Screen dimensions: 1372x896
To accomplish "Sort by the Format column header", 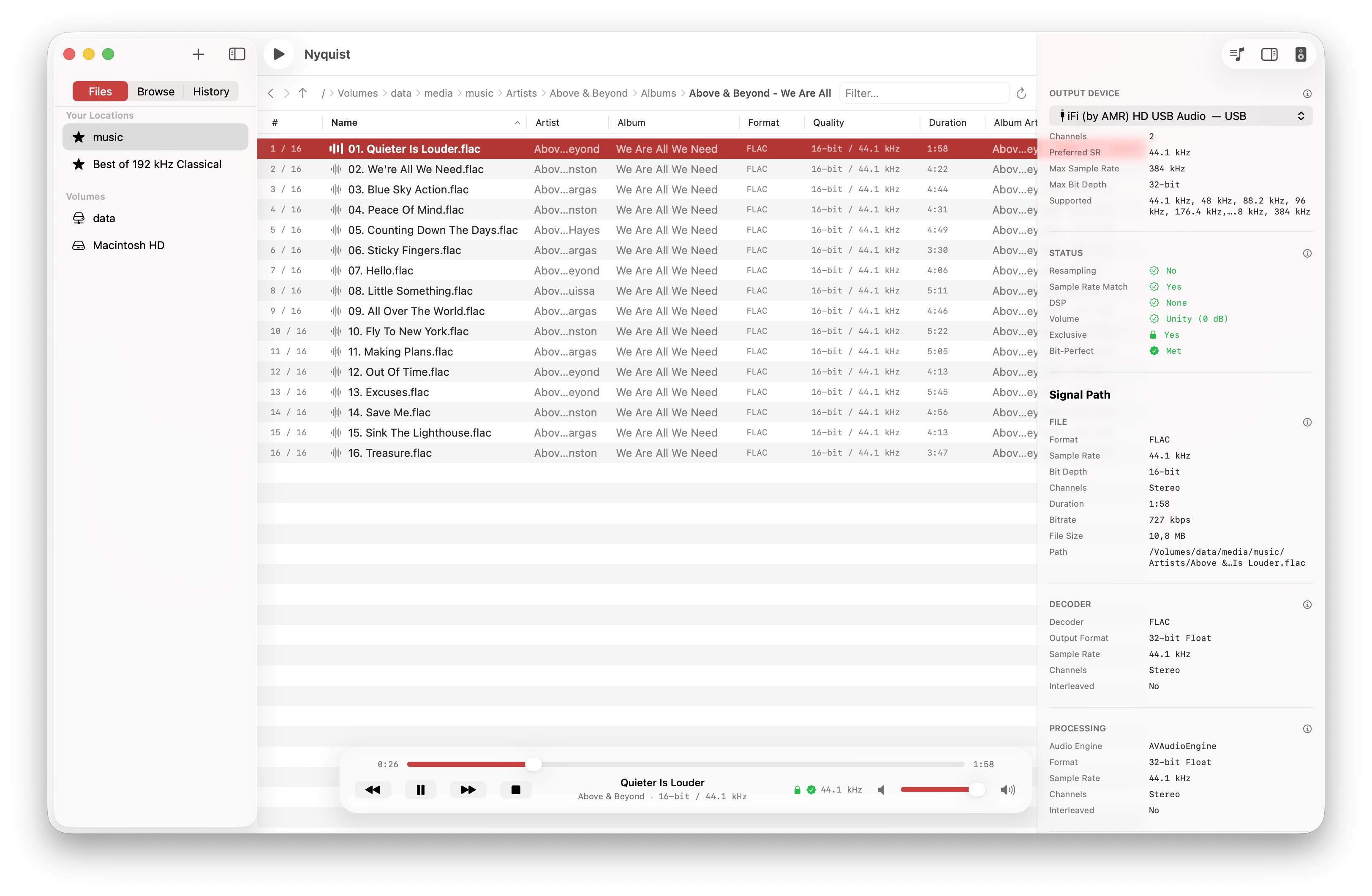I will click(x=772, y=123).
